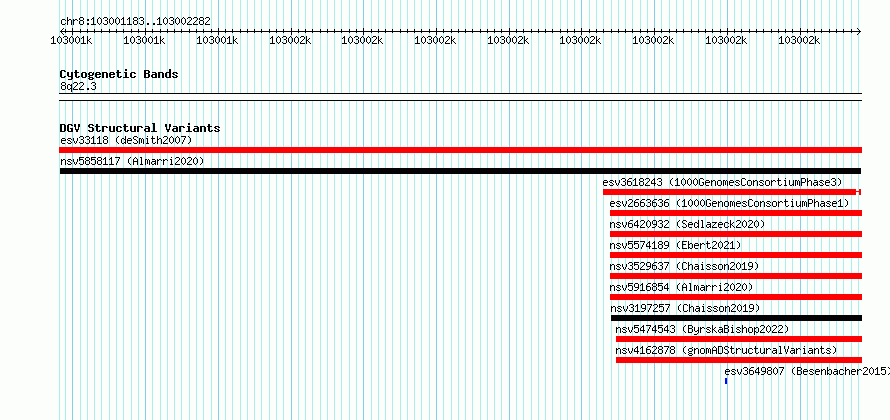The image size is (890, 420).
Task: Select the small blue esv3649807 marker
Action: 726,381
